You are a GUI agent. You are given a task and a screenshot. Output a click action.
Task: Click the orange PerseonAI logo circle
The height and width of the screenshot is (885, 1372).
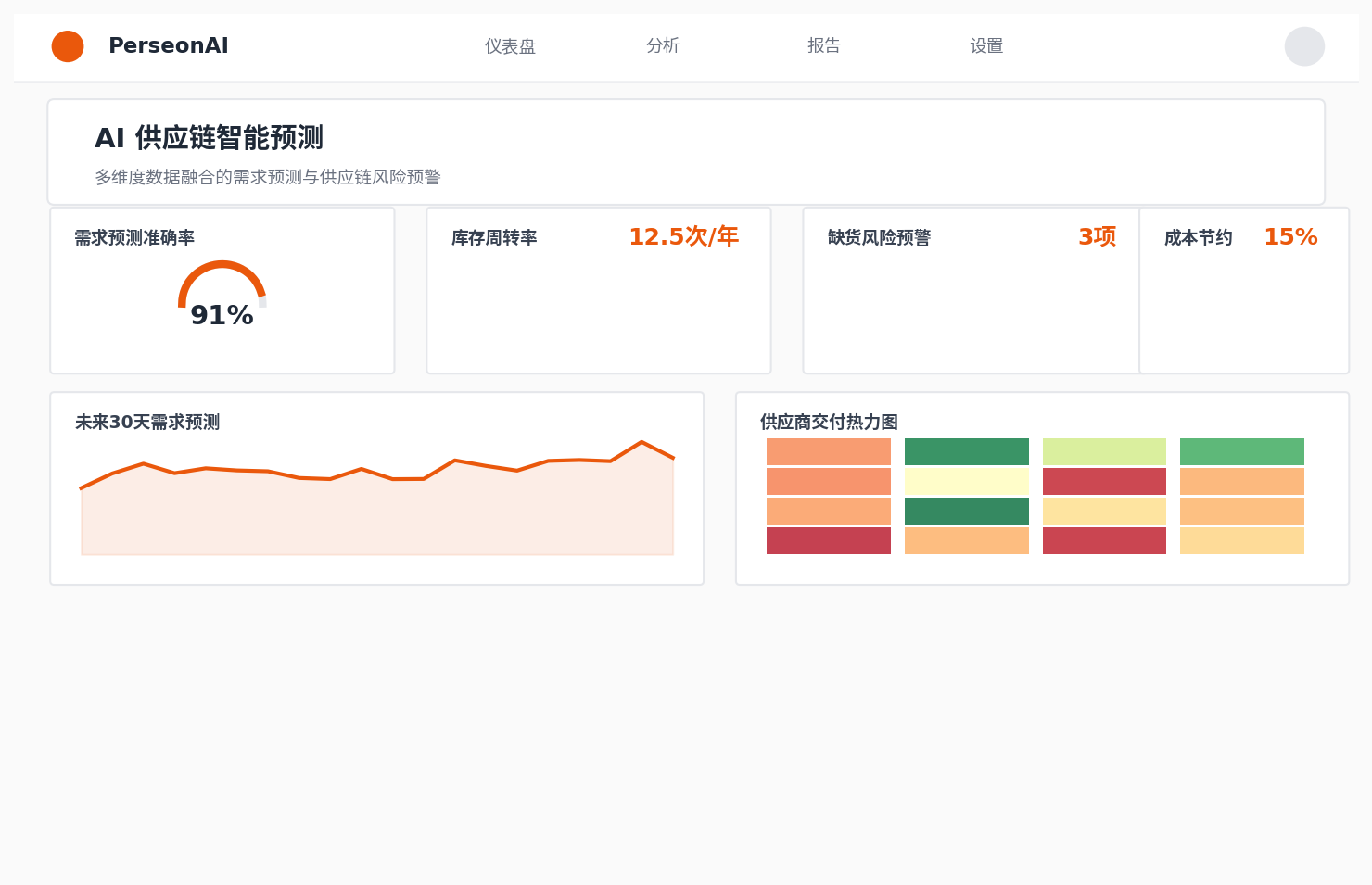click(68, 46)
